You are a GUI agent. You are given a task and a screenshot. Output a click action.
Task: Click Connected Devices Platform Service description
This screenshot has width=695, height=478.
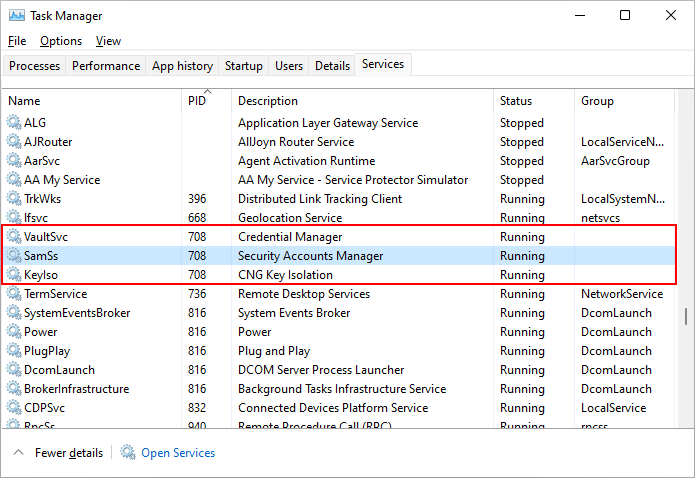click(333, 408)
